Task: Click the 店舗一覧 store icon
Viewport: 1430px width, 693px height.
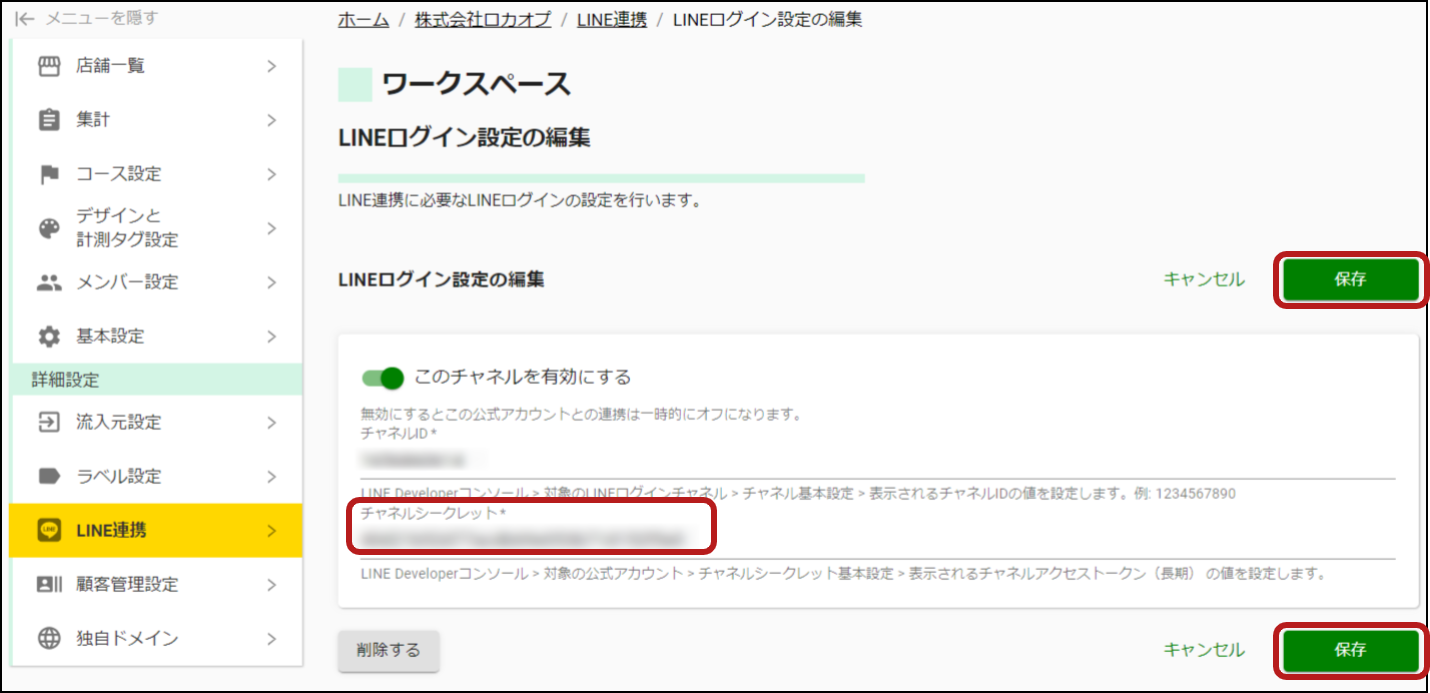Action: click(49, 66)
